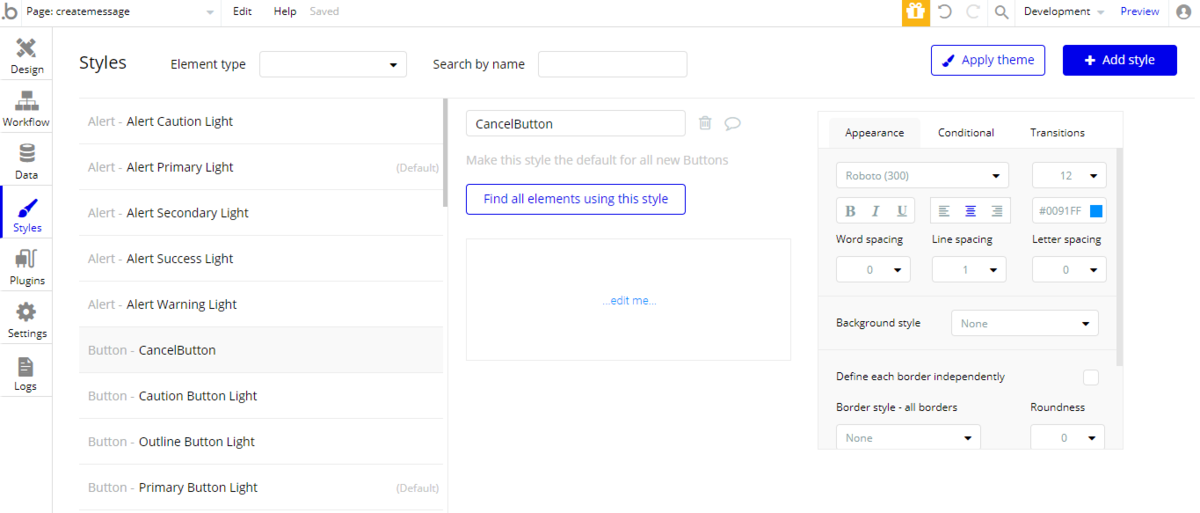Click Find all elements using this style
The height and width of the screenshot is (513, 1200).
click(x=575, y=199)
